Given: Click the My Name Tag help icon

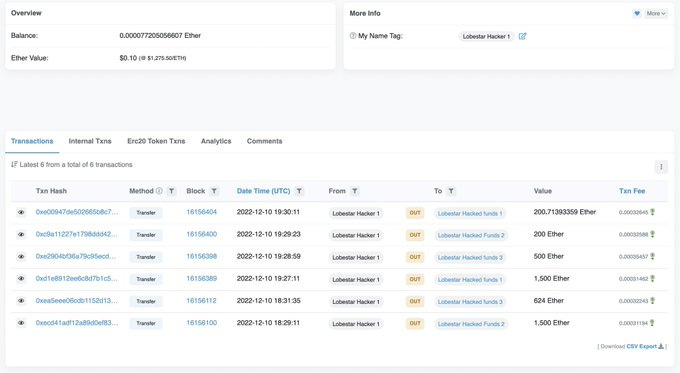Looking at the screenshot, I should coord(353,36).
